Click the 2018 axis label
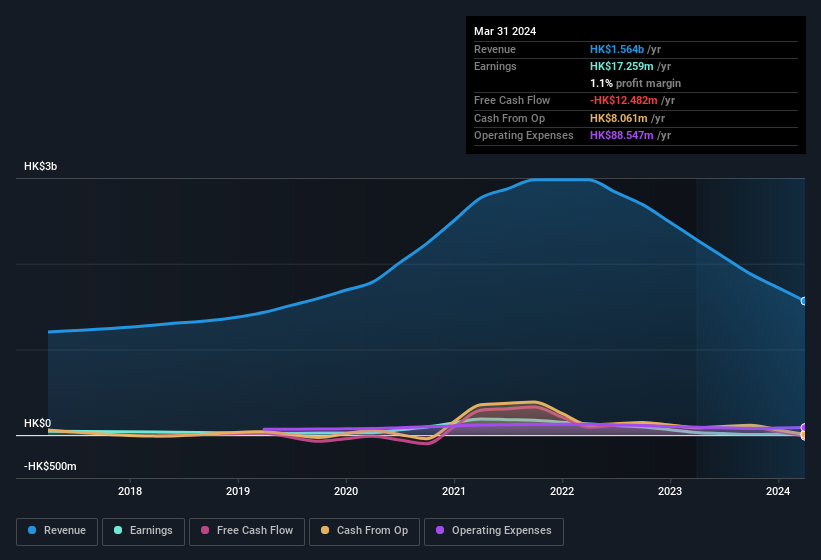The height and width of the screenshot is (560, 821). tap(130, 491)
